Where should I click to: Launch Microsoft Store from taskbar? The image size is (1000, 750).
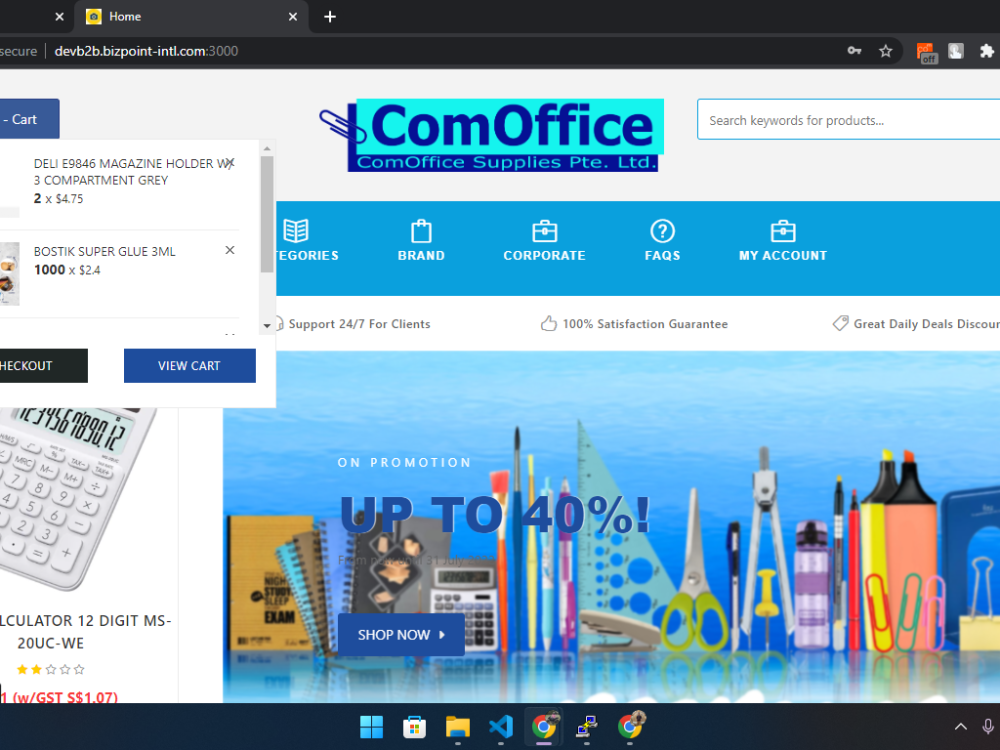click(415, 726)
